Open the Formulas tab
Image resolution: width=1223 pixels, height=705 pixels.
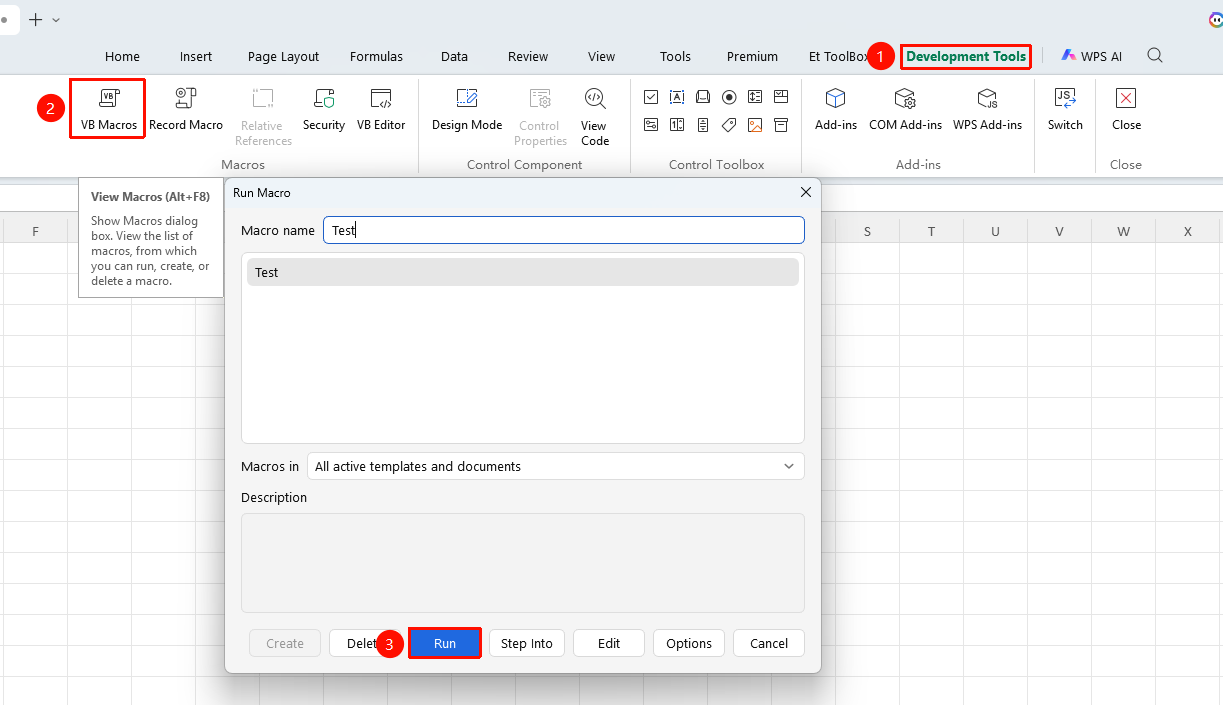pos(376,57)
